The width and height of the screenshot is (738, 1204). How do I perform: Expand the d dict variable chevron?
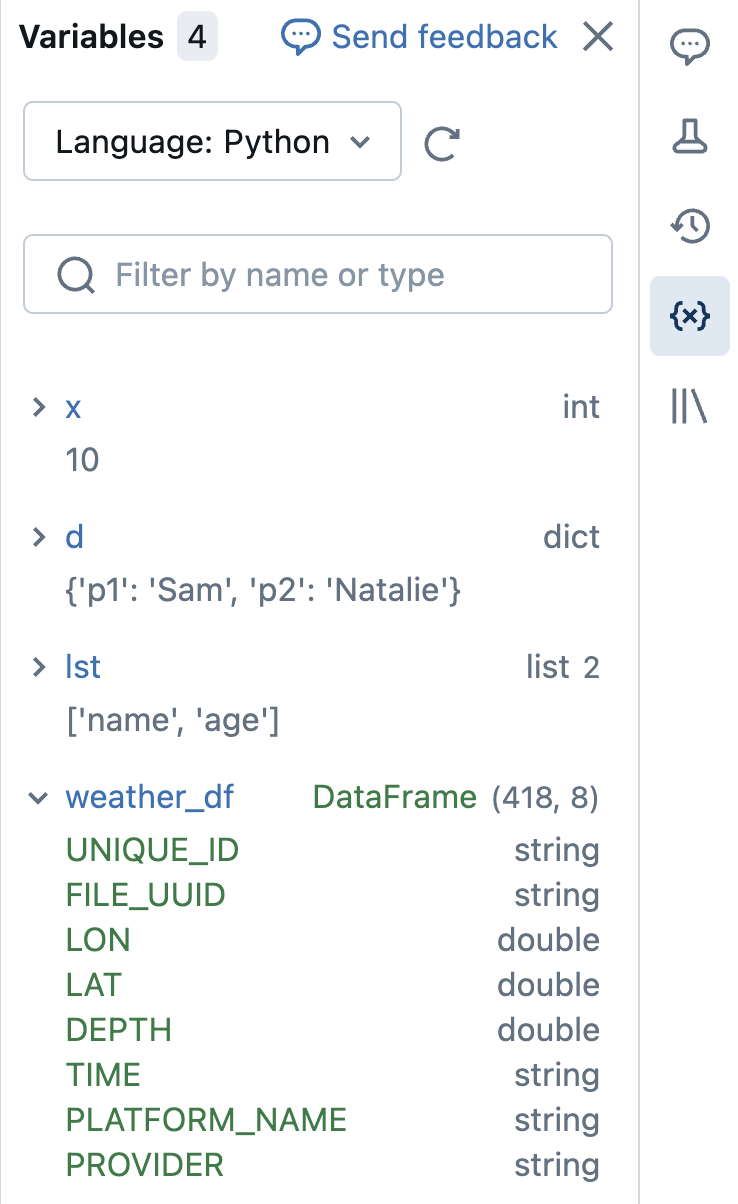click(39, 537)
